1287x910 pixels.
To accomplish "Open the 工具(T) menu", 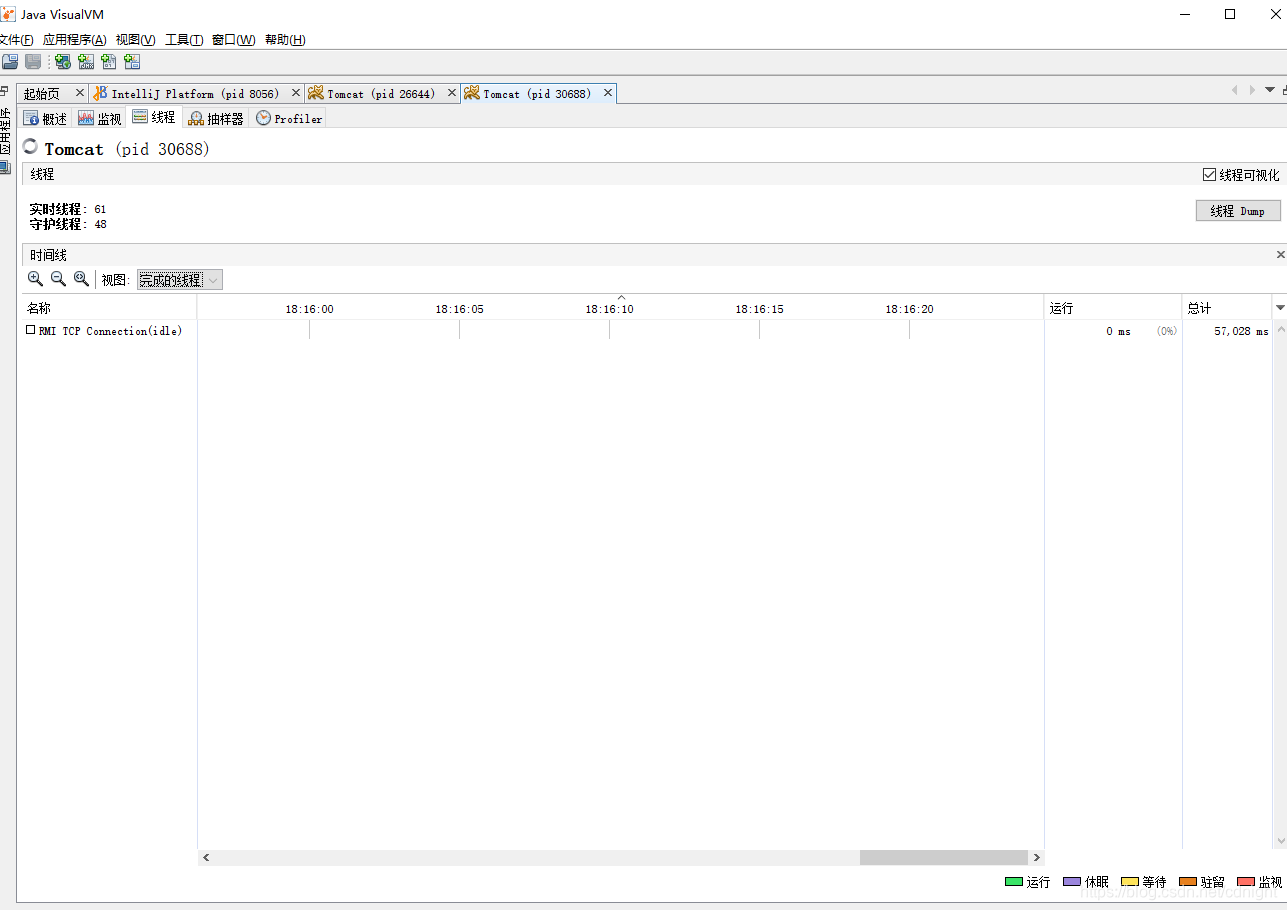I will [x=184, y=40].
